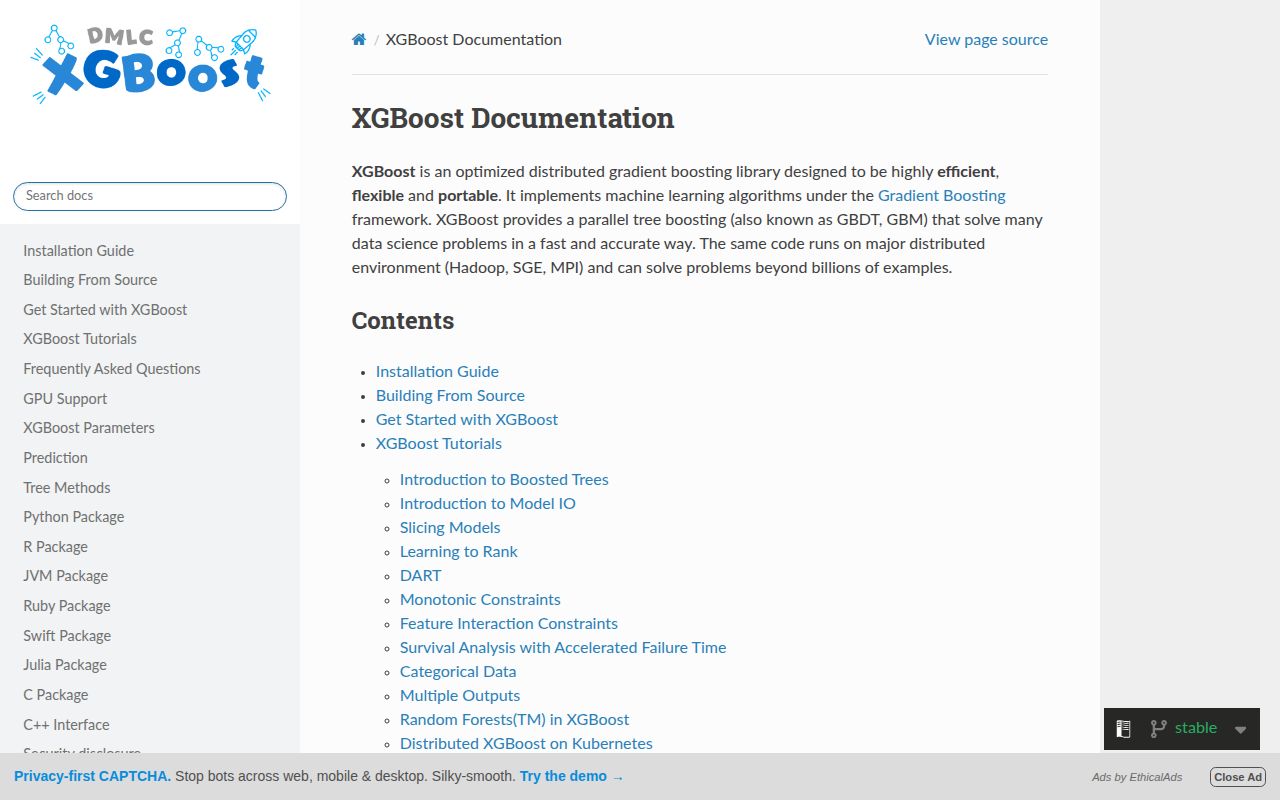
Task: Click Ads by EthicalAds label
Action: pyautogui.click(x=1137, y=777)
